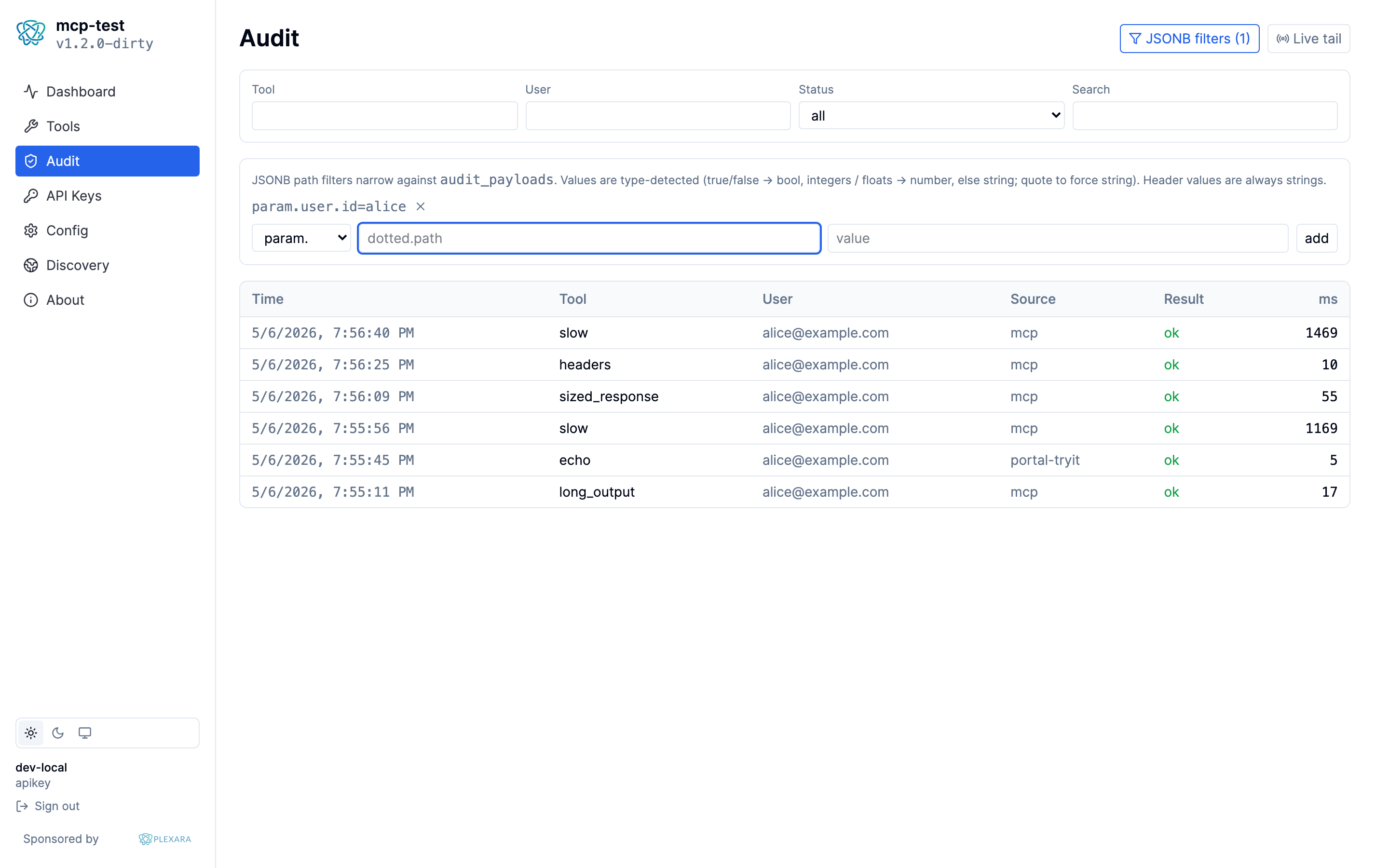Select the long_output row

[x=794, y=492]
